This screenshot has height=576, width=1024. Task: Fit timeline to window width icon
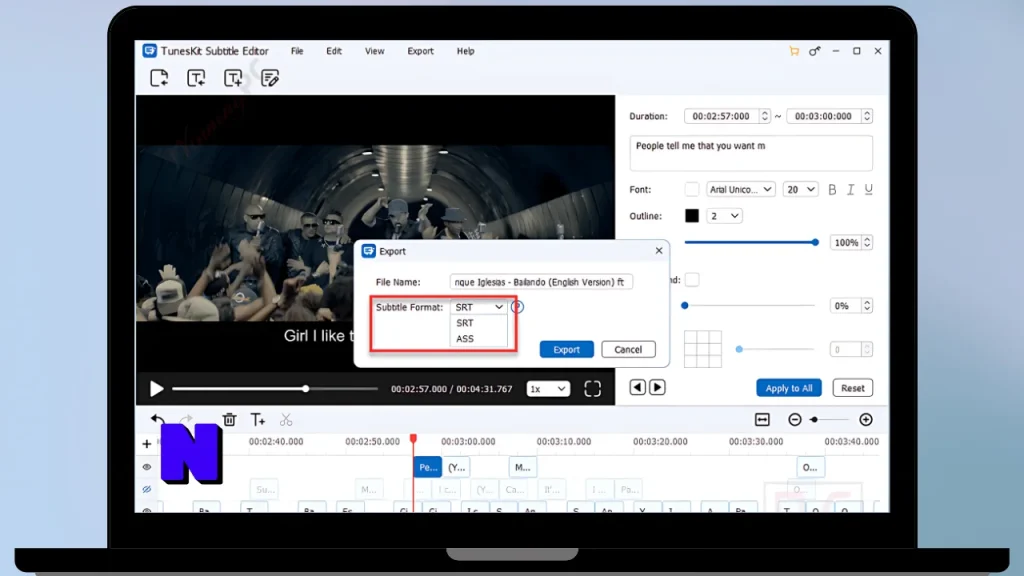click(762, 419)
